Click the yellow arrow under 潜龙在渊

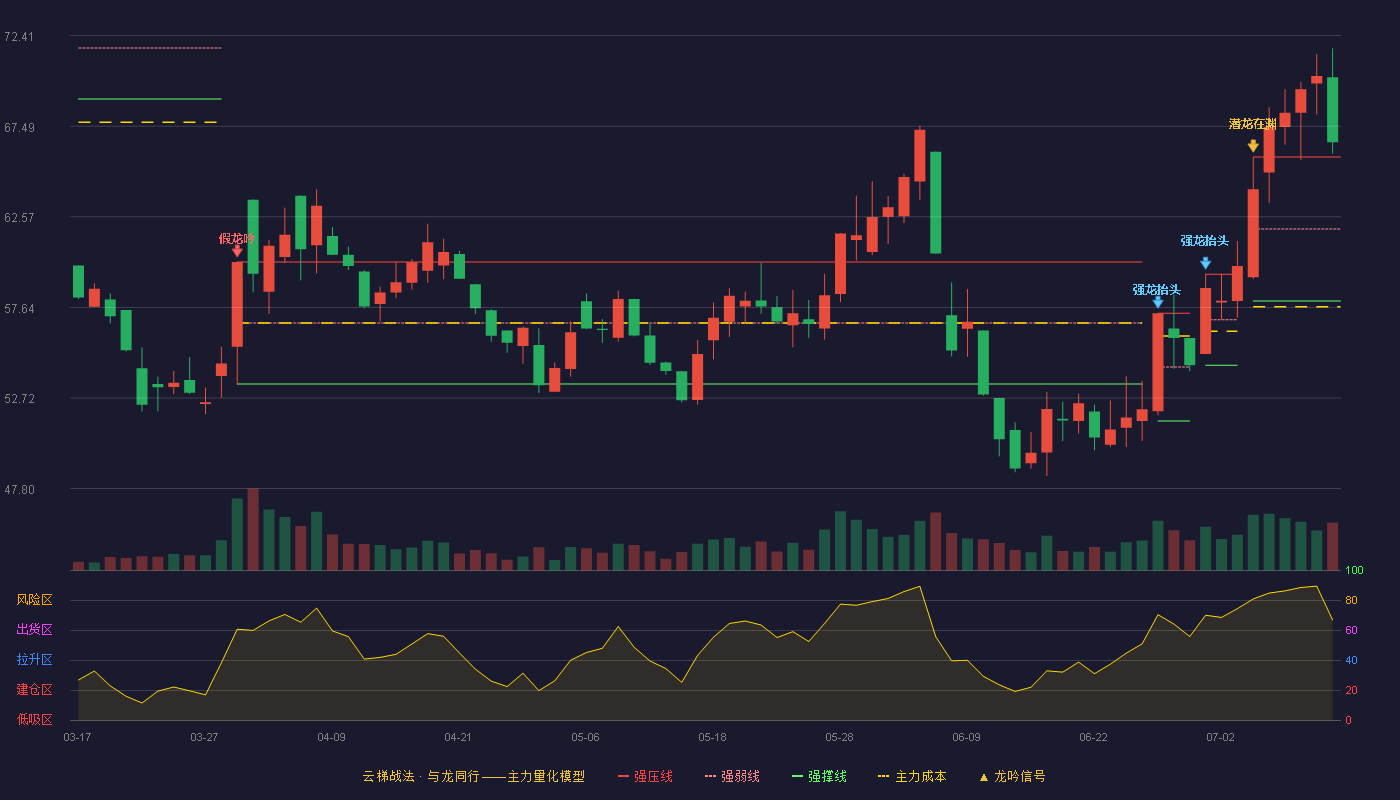(x=1253, y=146)
